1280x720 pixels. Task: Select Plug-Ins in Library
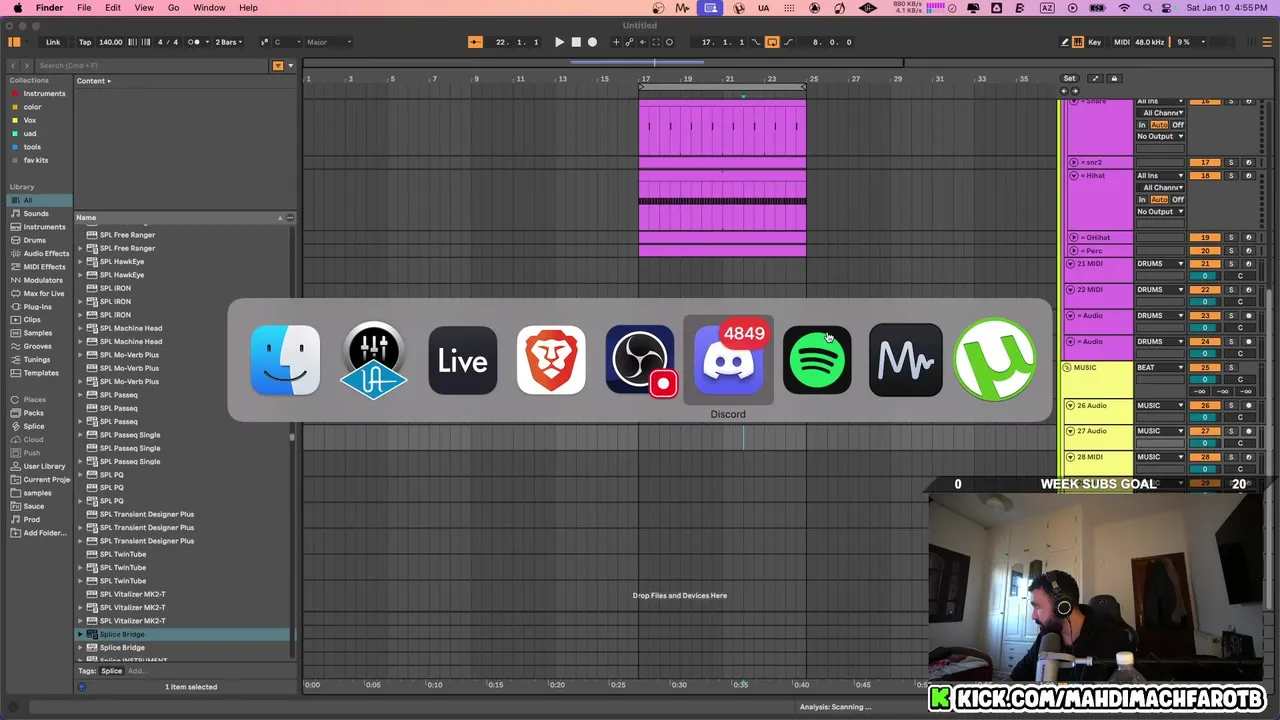(38, 306)
